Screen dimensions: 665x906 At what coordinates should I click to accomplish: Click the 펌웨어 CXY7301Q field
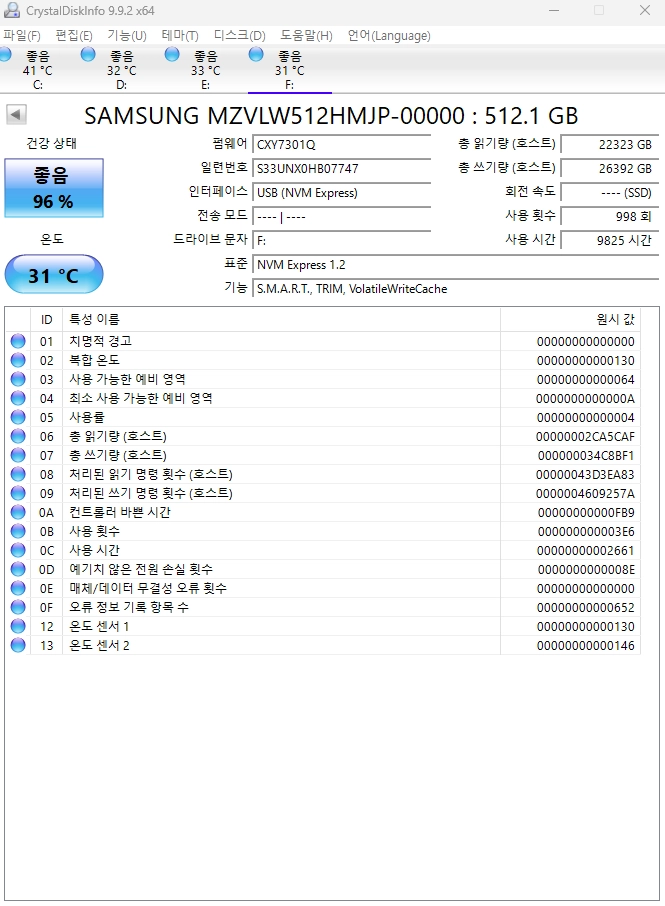coord(341,144)
